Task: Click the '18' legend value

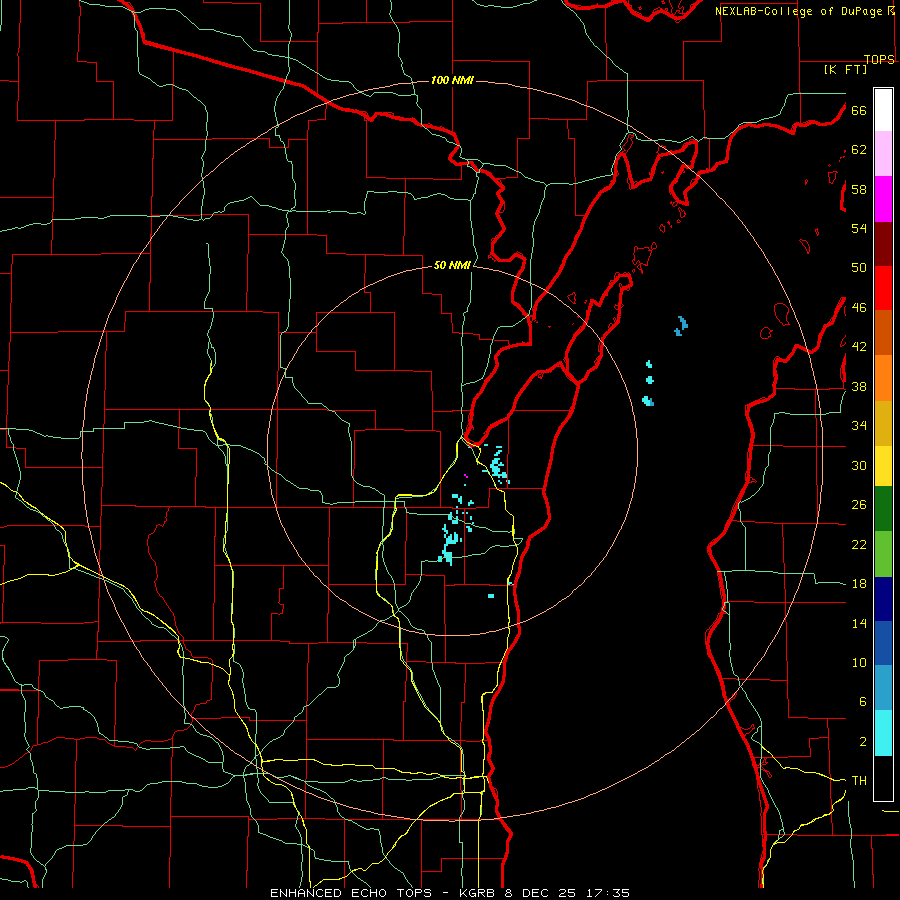Action: (x=859, y=584)
